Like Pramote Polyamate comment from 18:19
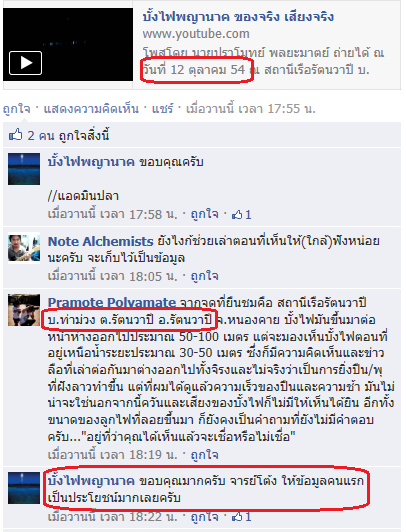The height and width of the screenshot is (532, 406). coord(204,455)
